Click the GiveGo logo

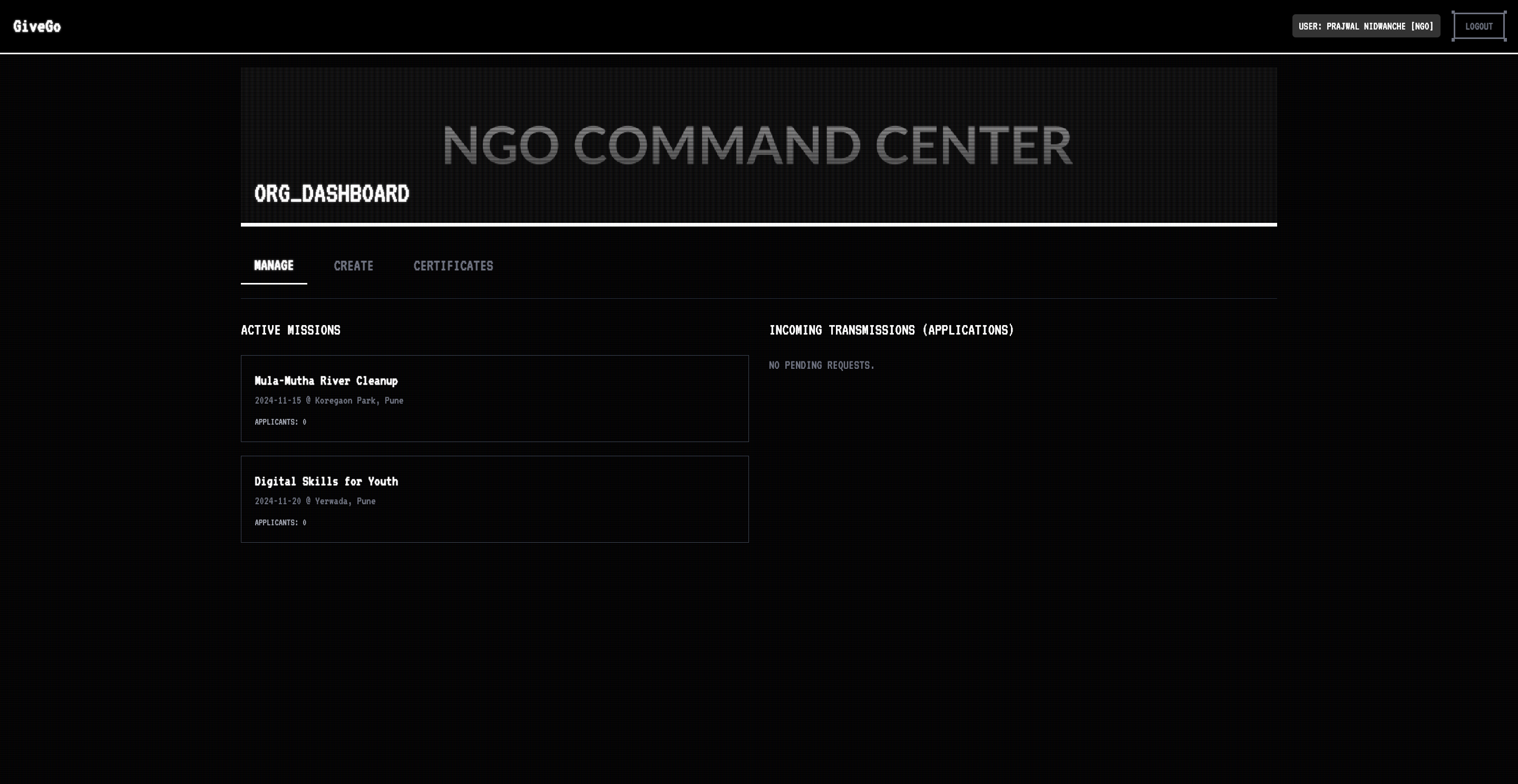[36, 26]
